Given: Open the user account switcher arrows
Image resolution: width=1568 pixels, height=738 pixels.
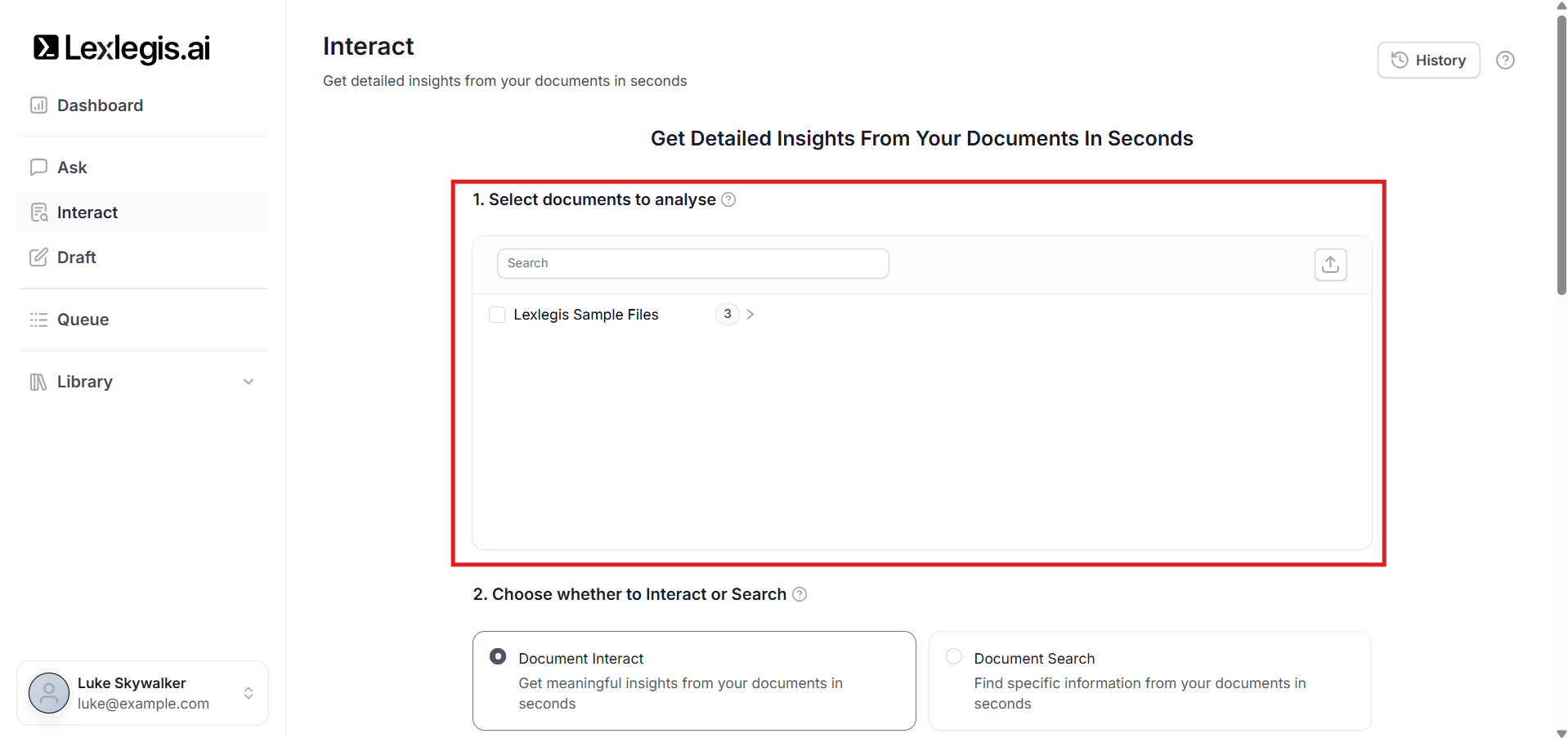Looking at the screenshot, I should [249, 693].
